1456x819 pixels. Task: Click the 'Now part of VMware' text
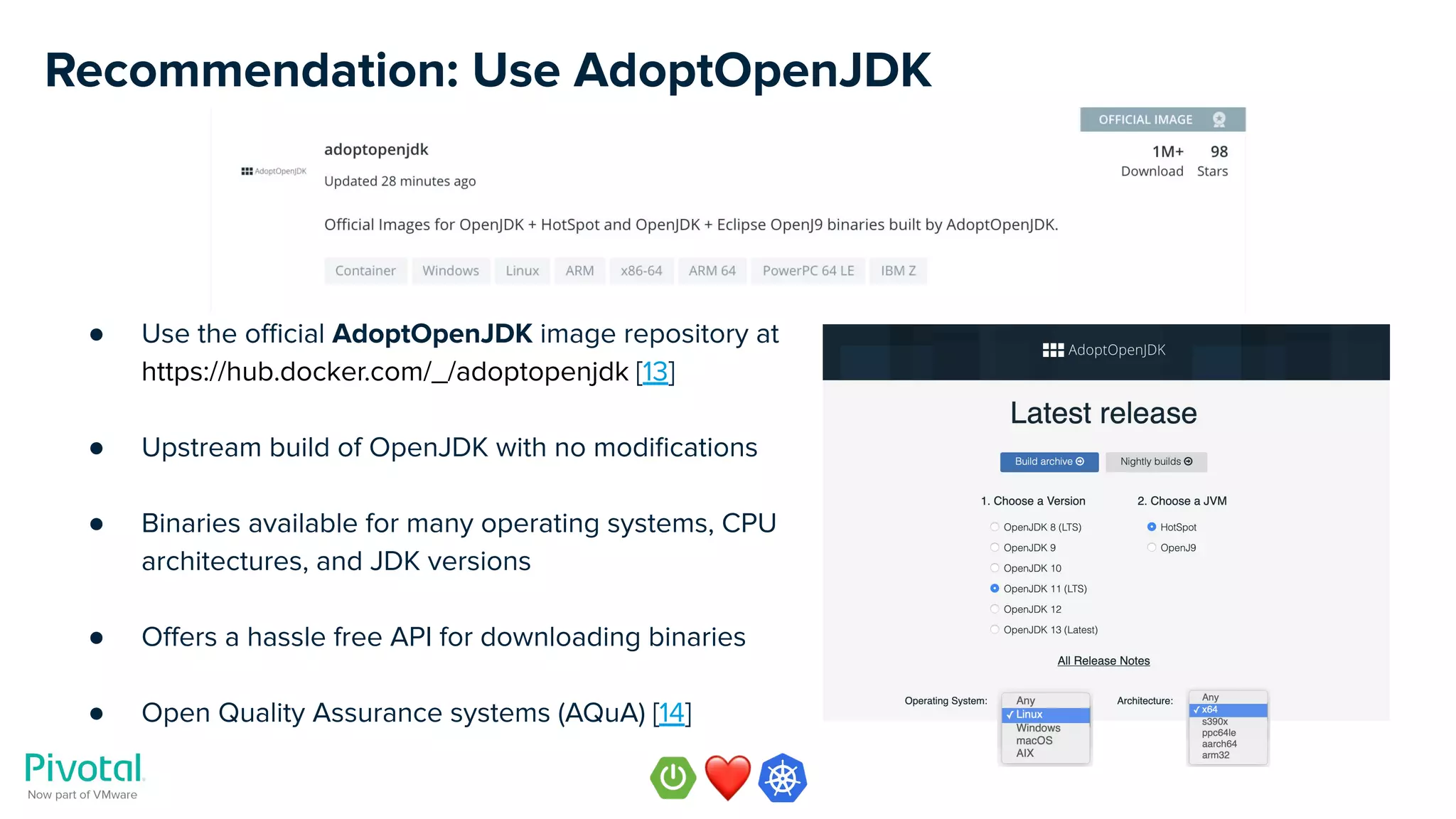coord(82,795)
